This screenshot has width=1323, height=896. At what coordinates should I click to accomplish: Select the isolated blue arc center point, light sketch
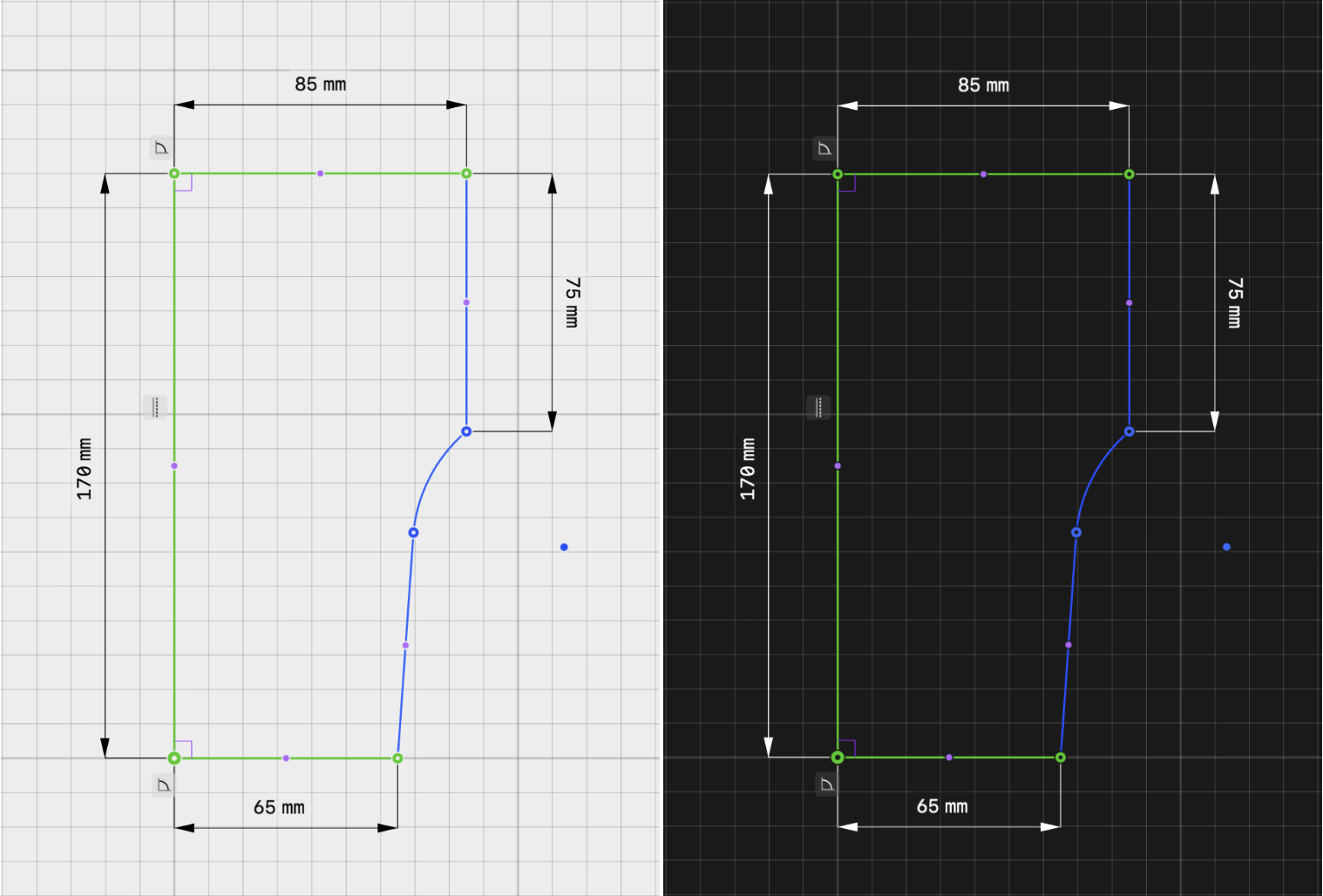pos(564,547)
